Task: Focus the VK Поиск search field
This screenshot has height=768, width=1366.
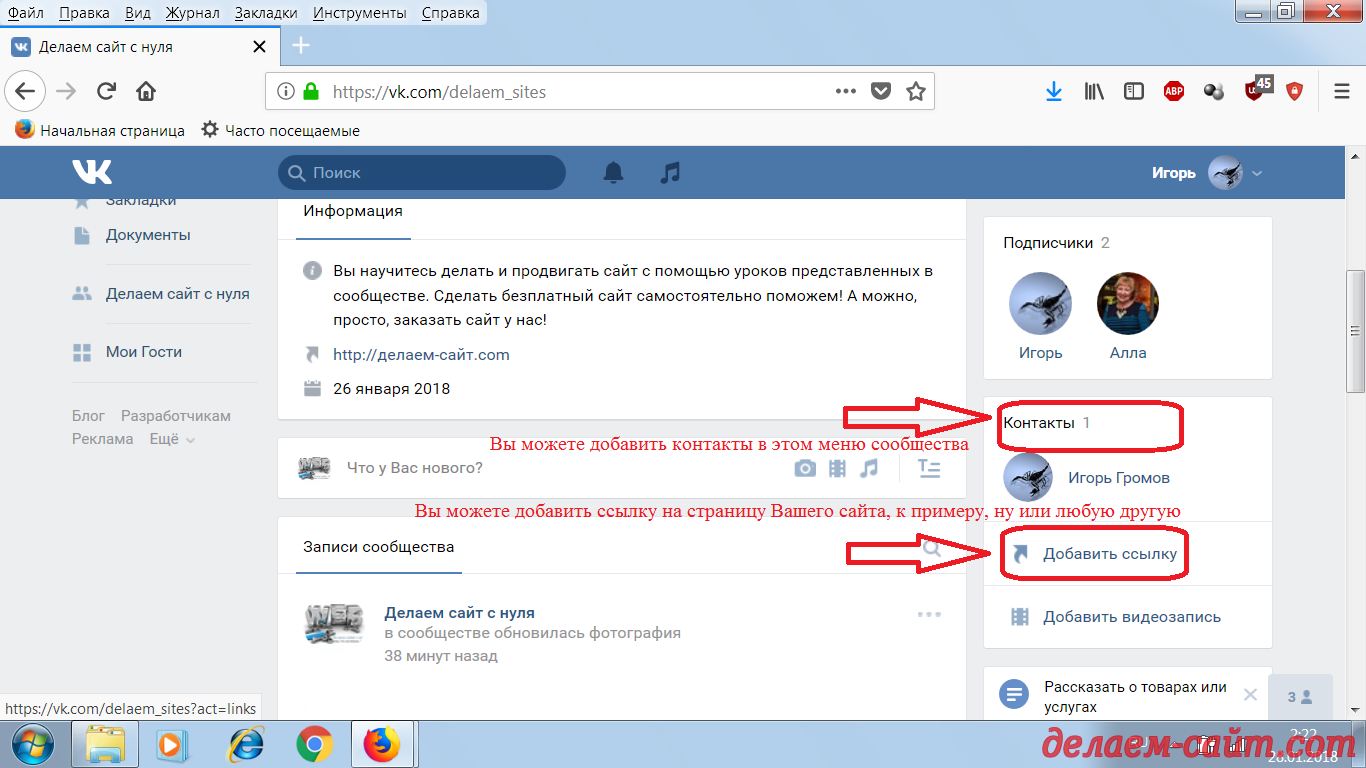Action: click(422, 172)
